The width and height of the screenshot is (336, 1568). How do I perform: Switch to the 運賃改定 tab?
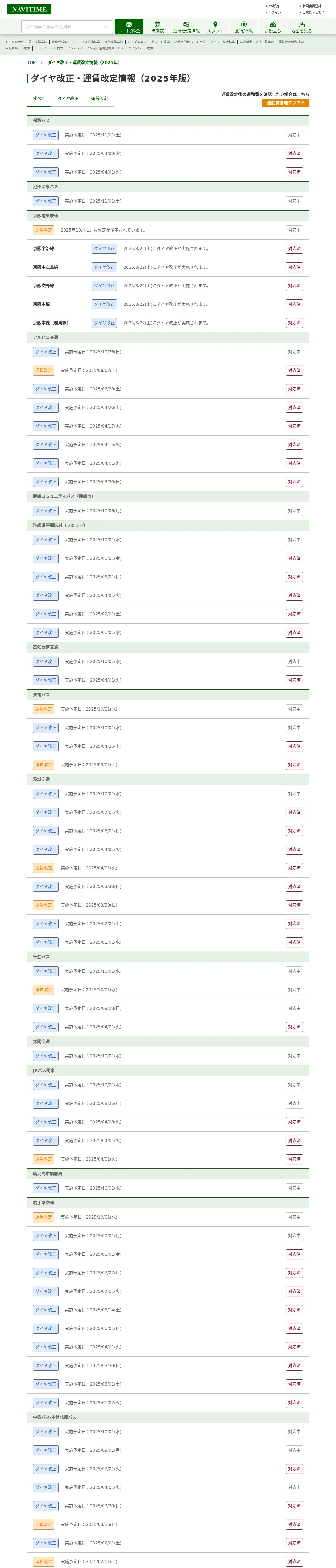tap(99, 99)
